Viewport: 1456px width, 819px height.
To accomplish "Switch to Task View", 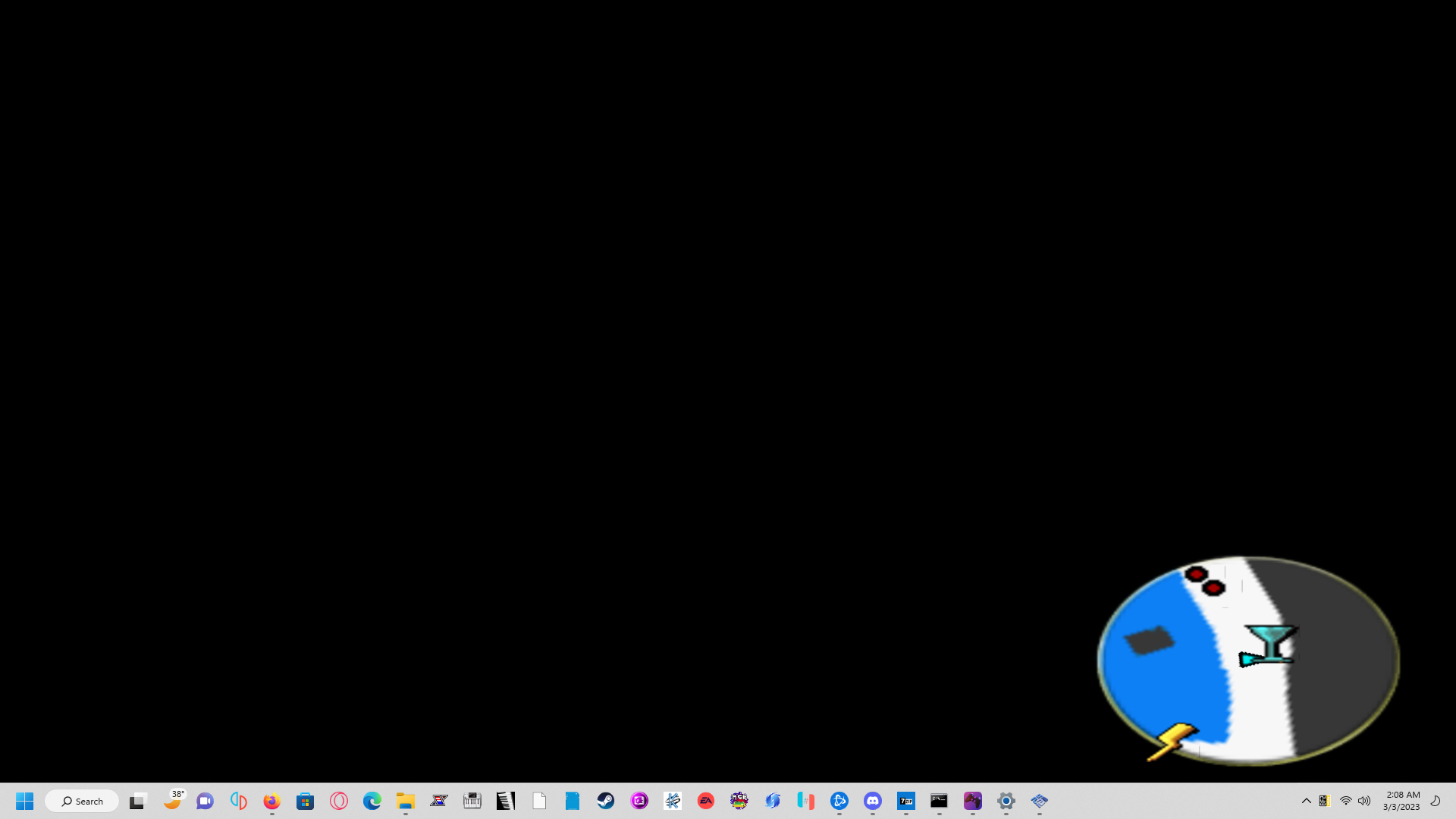I will tap(136, 800).
